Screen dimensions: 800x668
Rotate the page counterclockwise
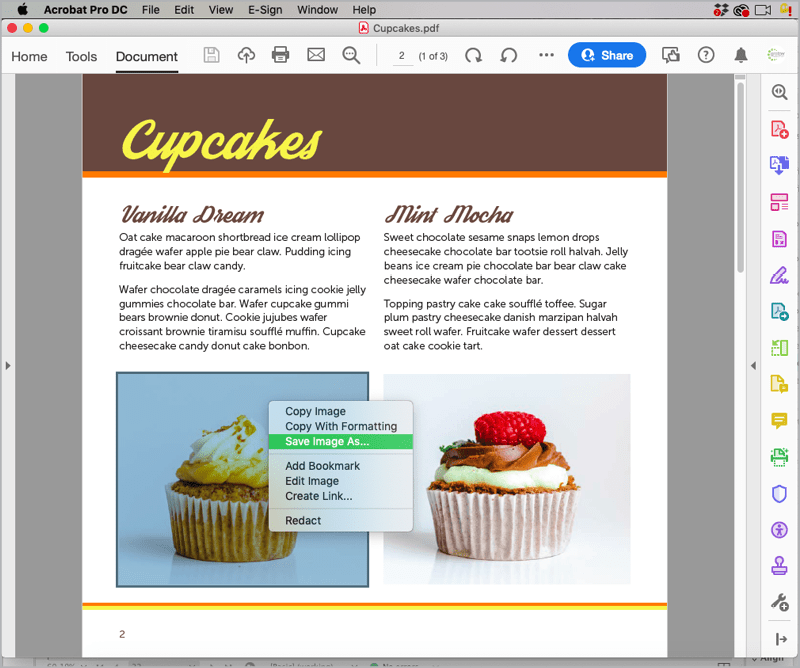pos(509,55)
